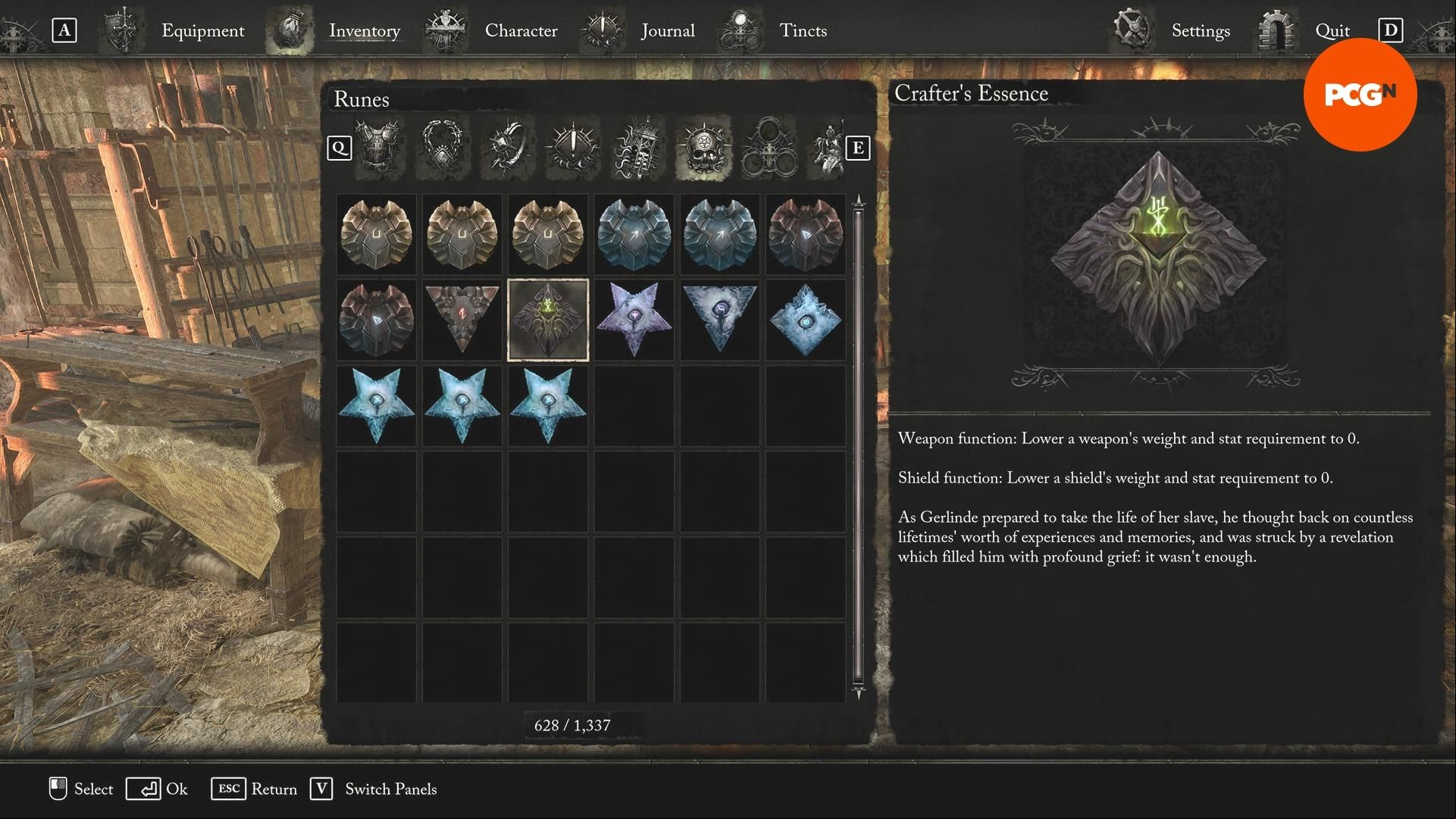Viewport: 1456px width, 819px height.
Task: Click the inventory scrollbar down arrow
Action: pos(859,692)
